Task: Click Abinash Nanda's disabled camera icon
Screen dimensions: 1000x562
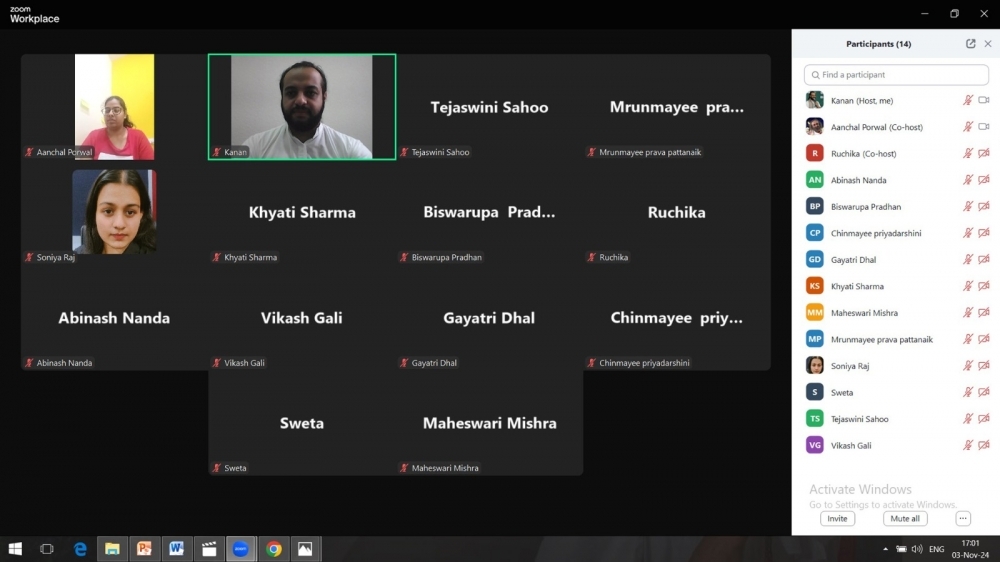Action: [983, 180]
